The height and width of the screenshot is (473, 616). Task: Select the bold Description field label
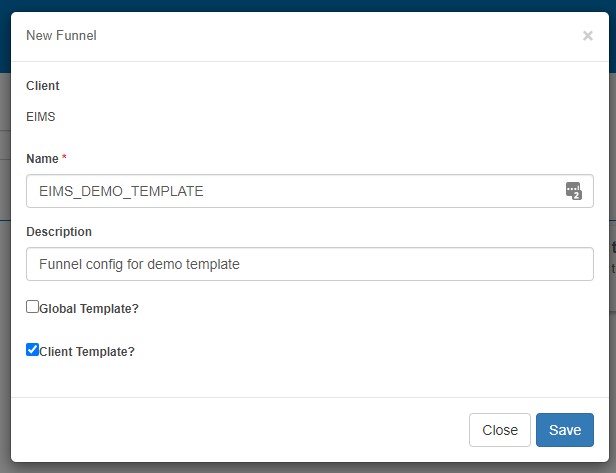(59, 232)
